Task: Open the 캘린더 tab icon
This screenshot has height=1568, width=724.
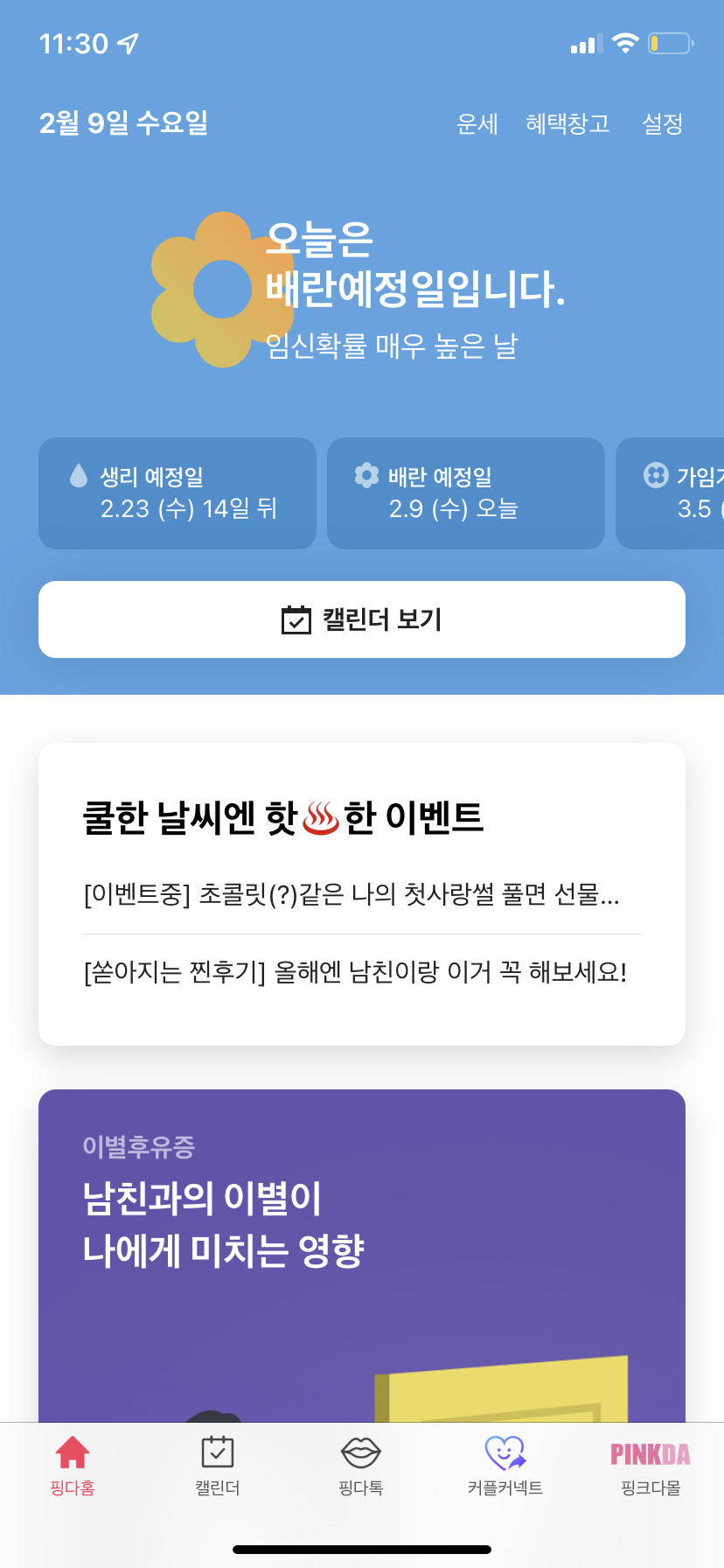Action: (x=217, y=1453)
